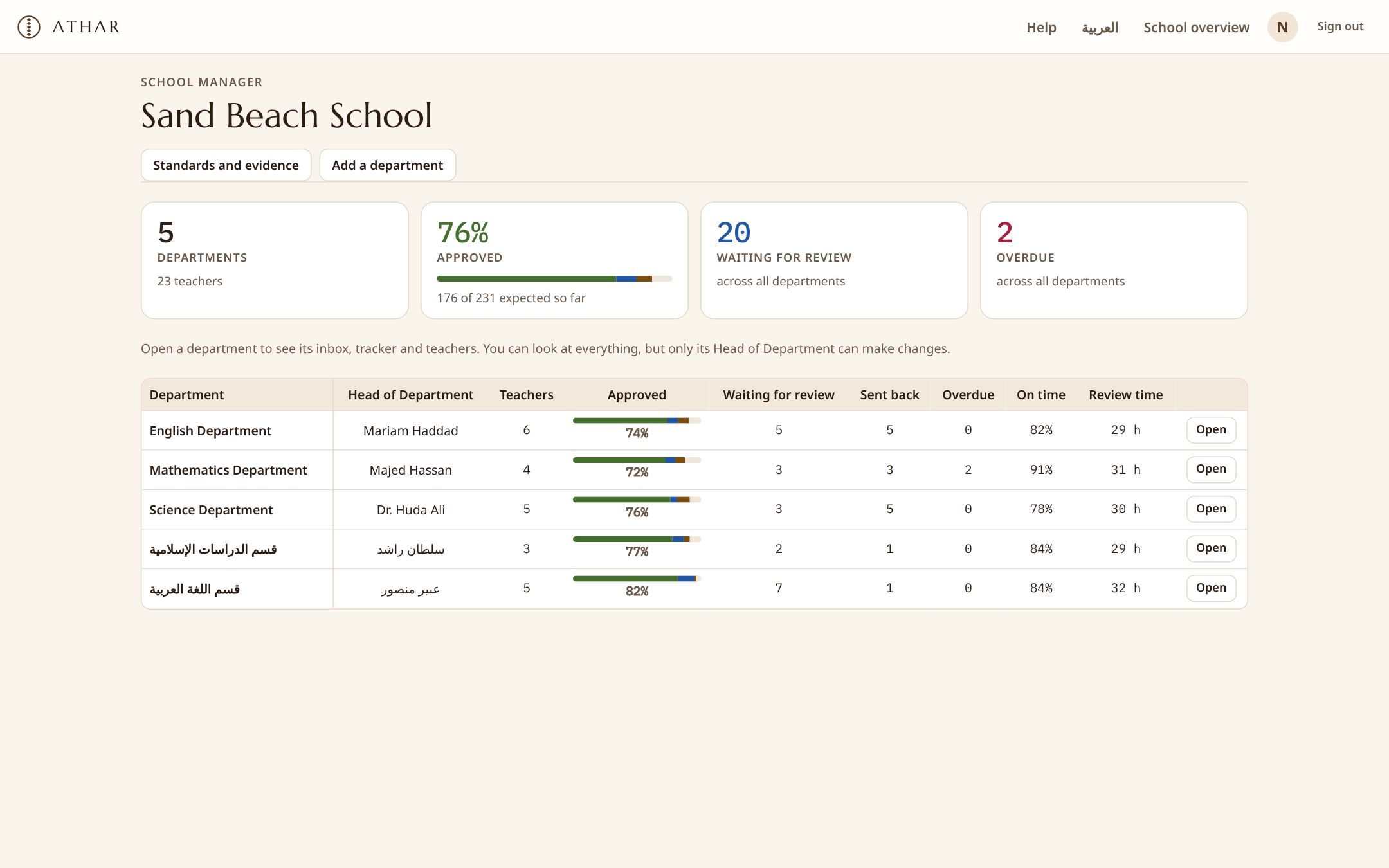Click the Sand Beach School heading
The image size is (1389, 868).
(286, 115)
